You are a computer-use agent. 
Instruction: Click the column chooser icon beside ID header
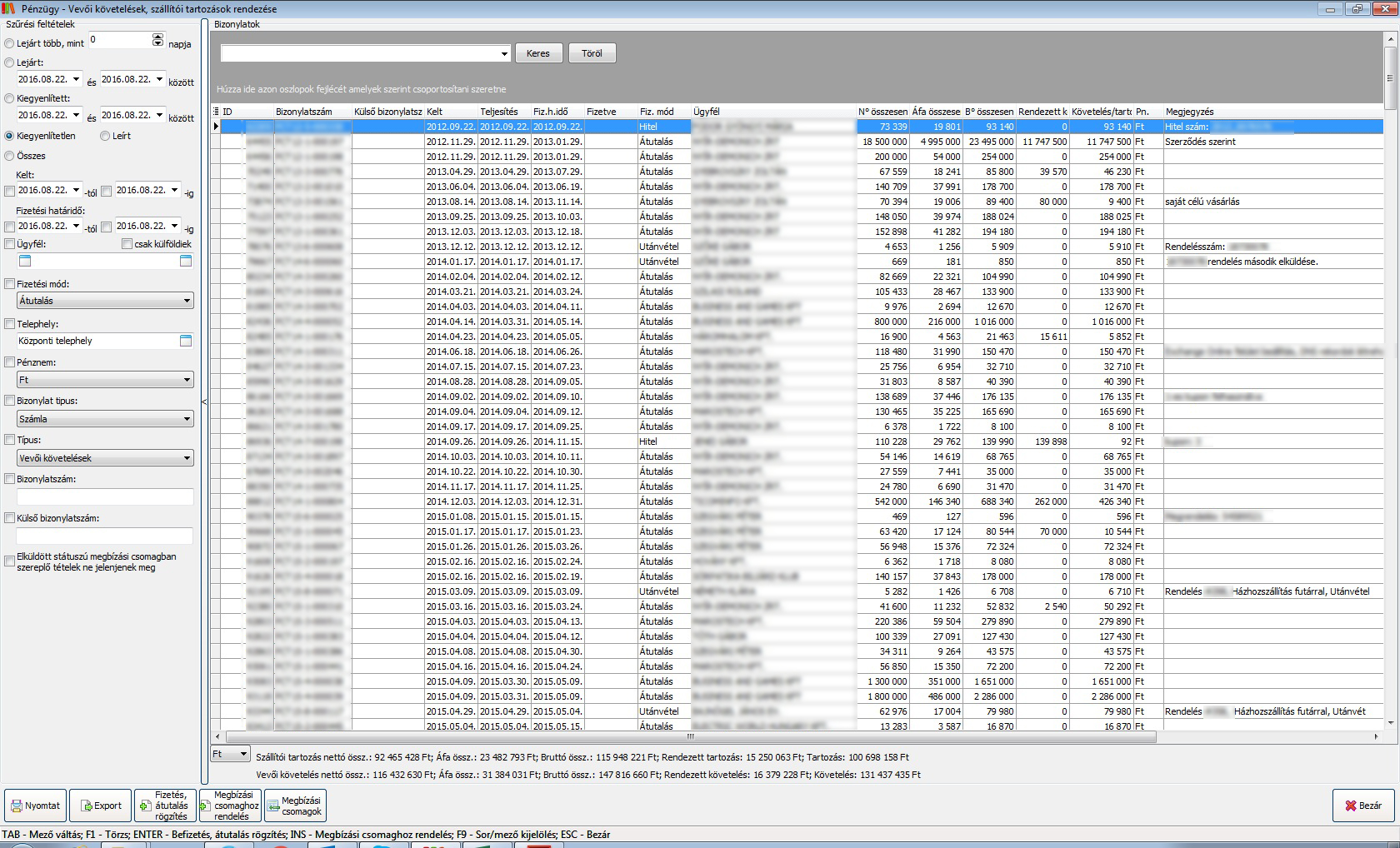[x=217, y=112]
